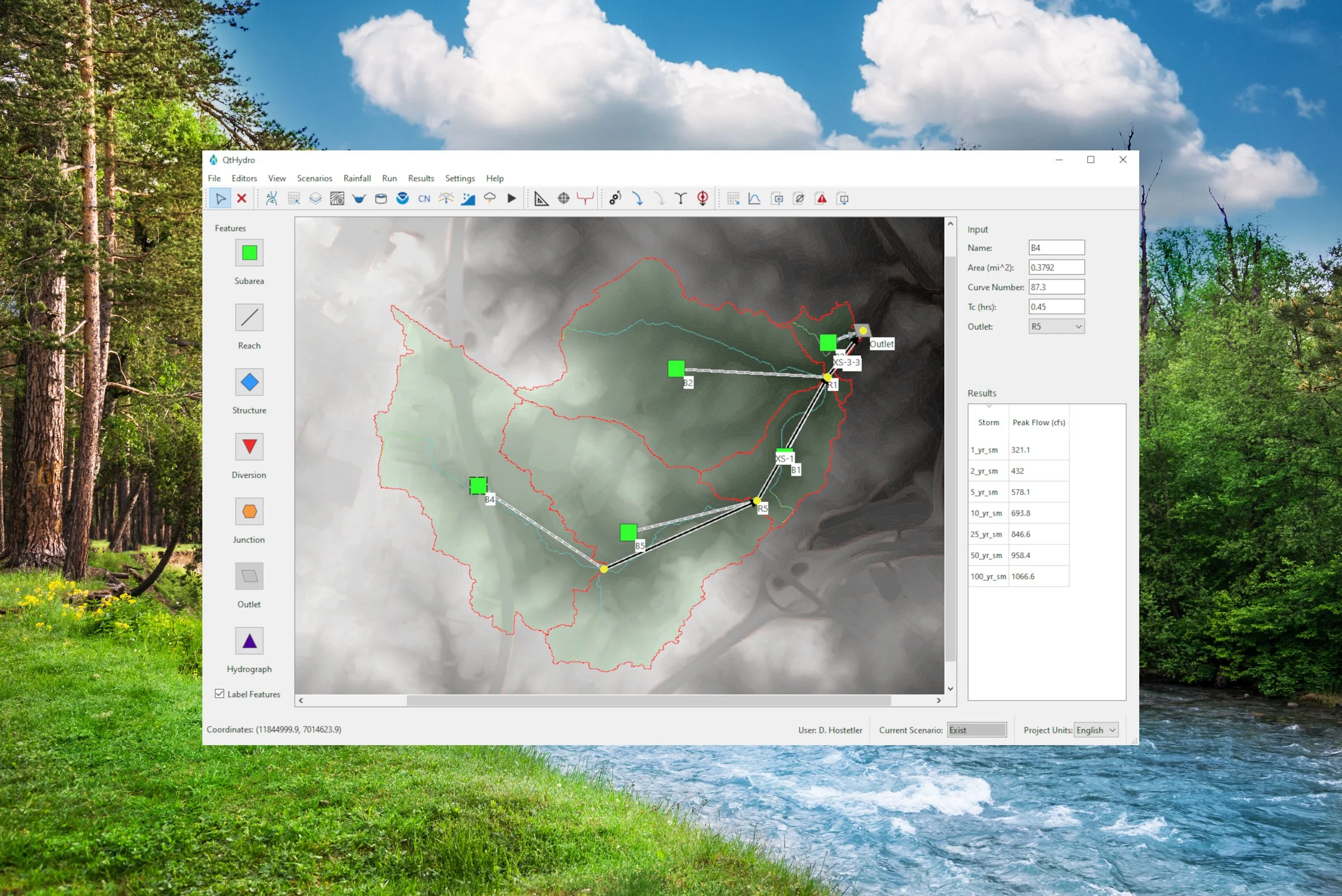The height and width of the screenshot is (896, 1342).
Task: Open the hydrograph plot curve icon
Action: click(x=754, y=199)
